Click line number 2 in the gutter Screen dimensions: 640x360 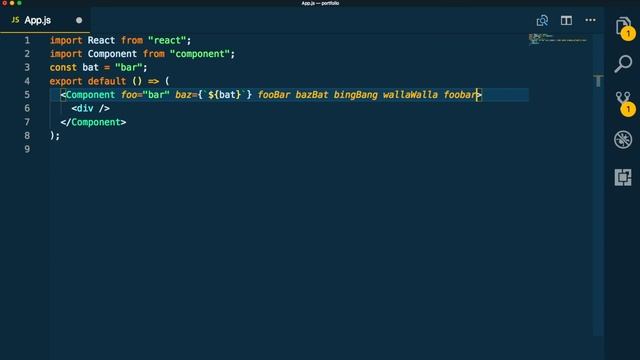tap(27, 54)
